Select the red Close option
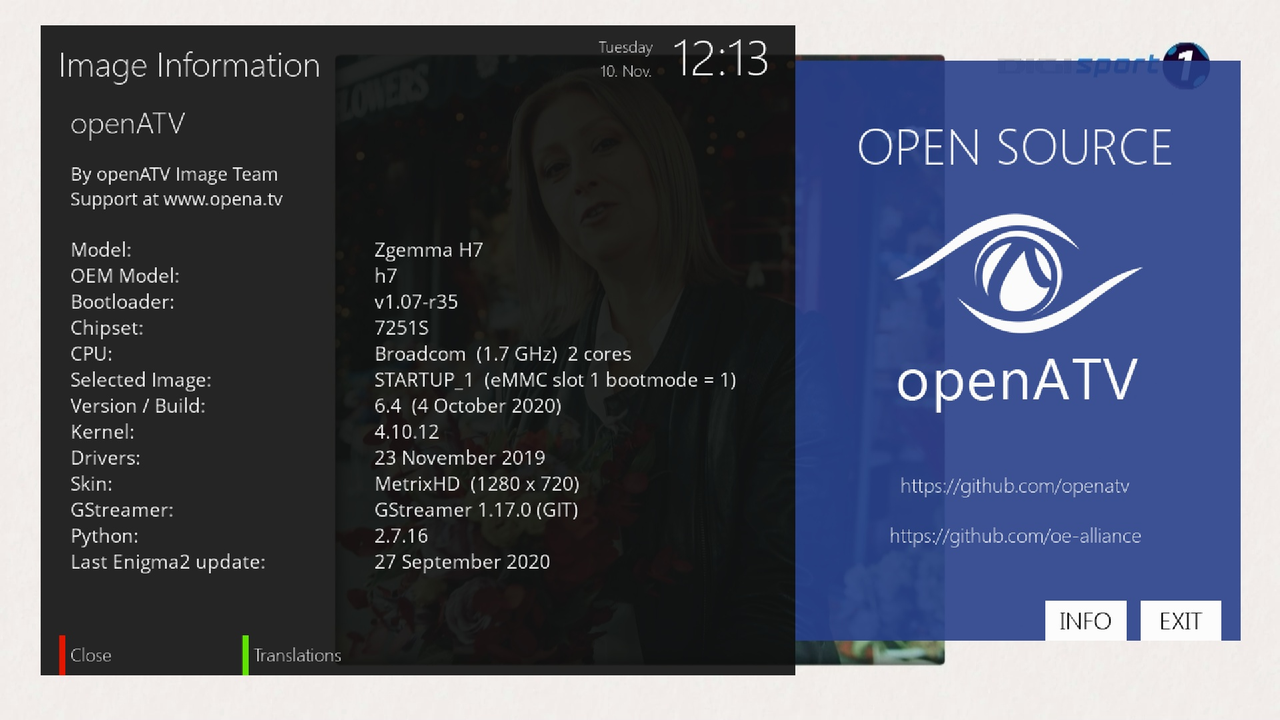Image resolution: width=1280 pixels, height=720 pixels. pos(90,655)
